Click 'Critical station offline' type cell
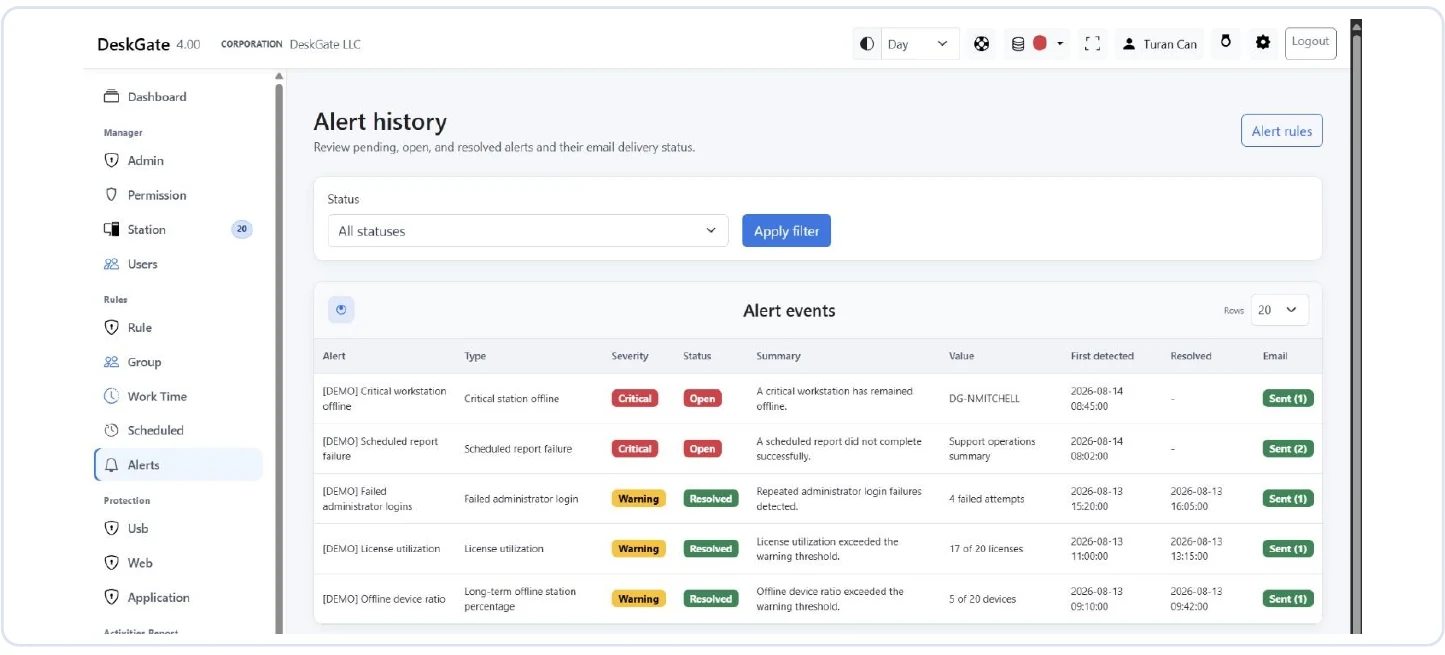This screenshot has width=1445, height=655. point(511,398)
